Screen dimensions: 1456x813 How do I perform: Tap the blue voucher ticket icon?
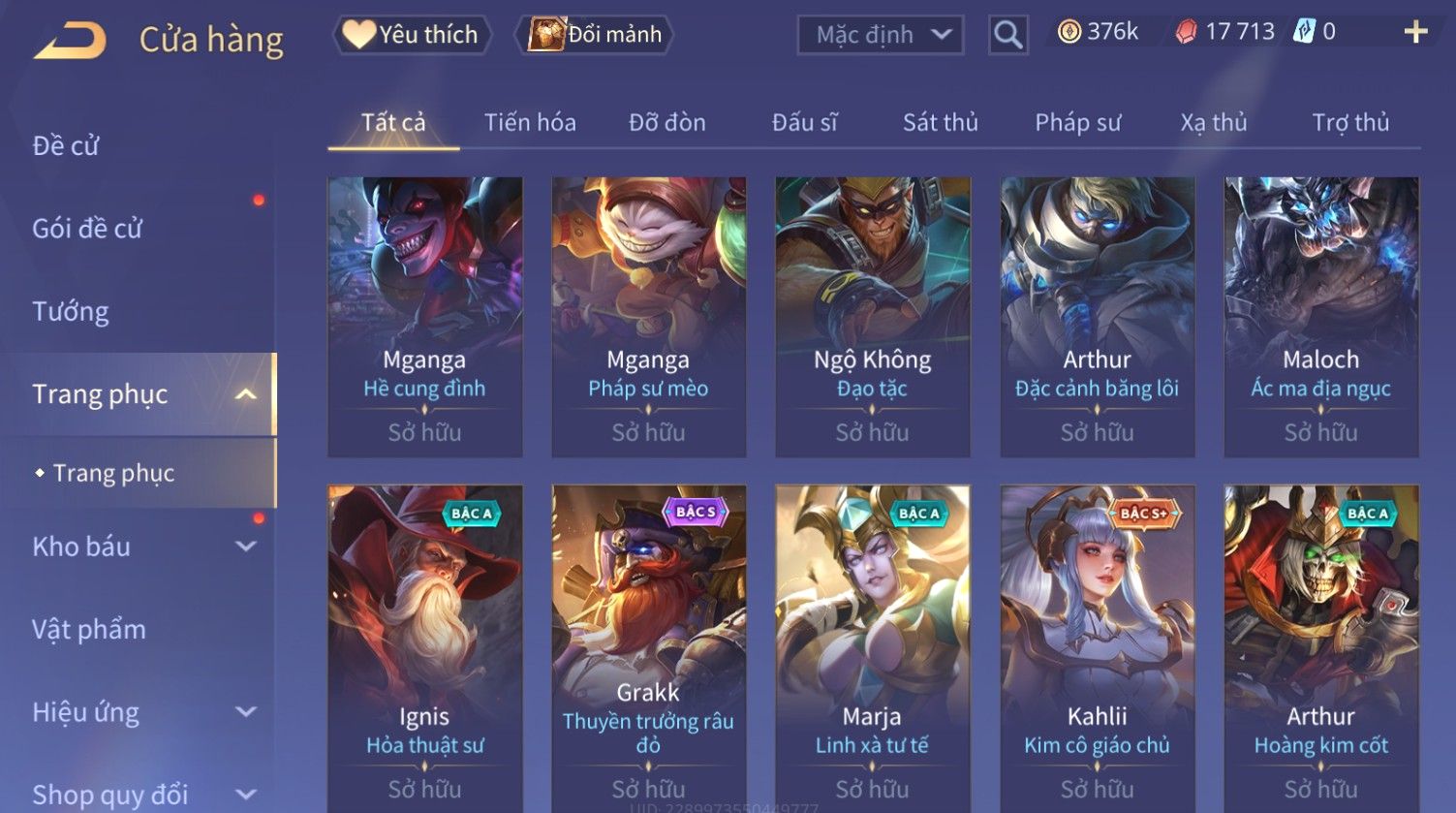[x=1304, y=32]
